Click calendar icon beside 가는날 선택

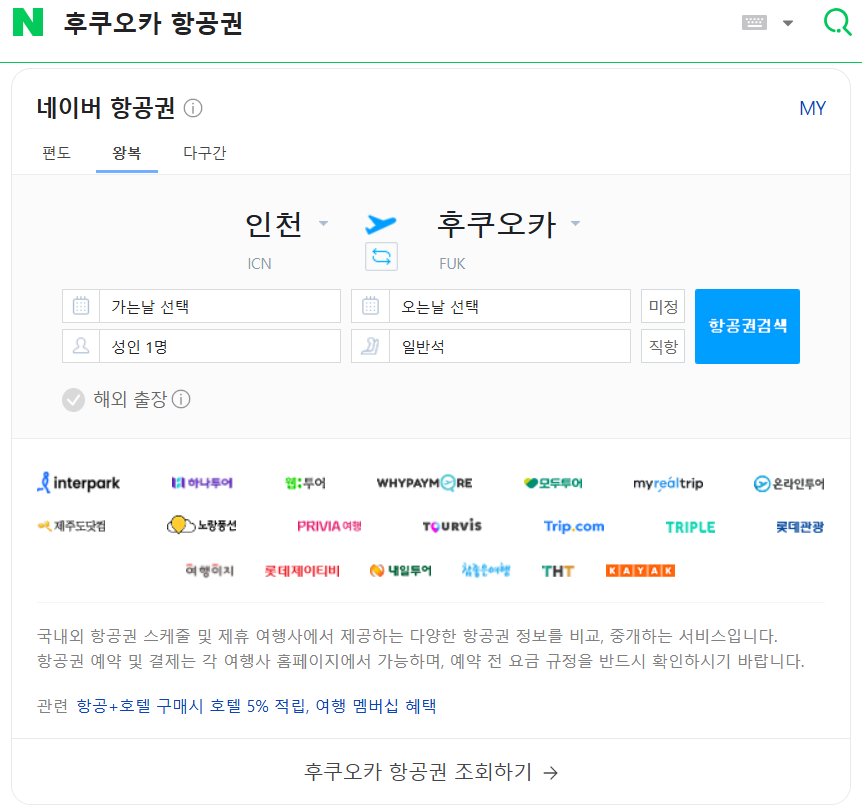81,306
